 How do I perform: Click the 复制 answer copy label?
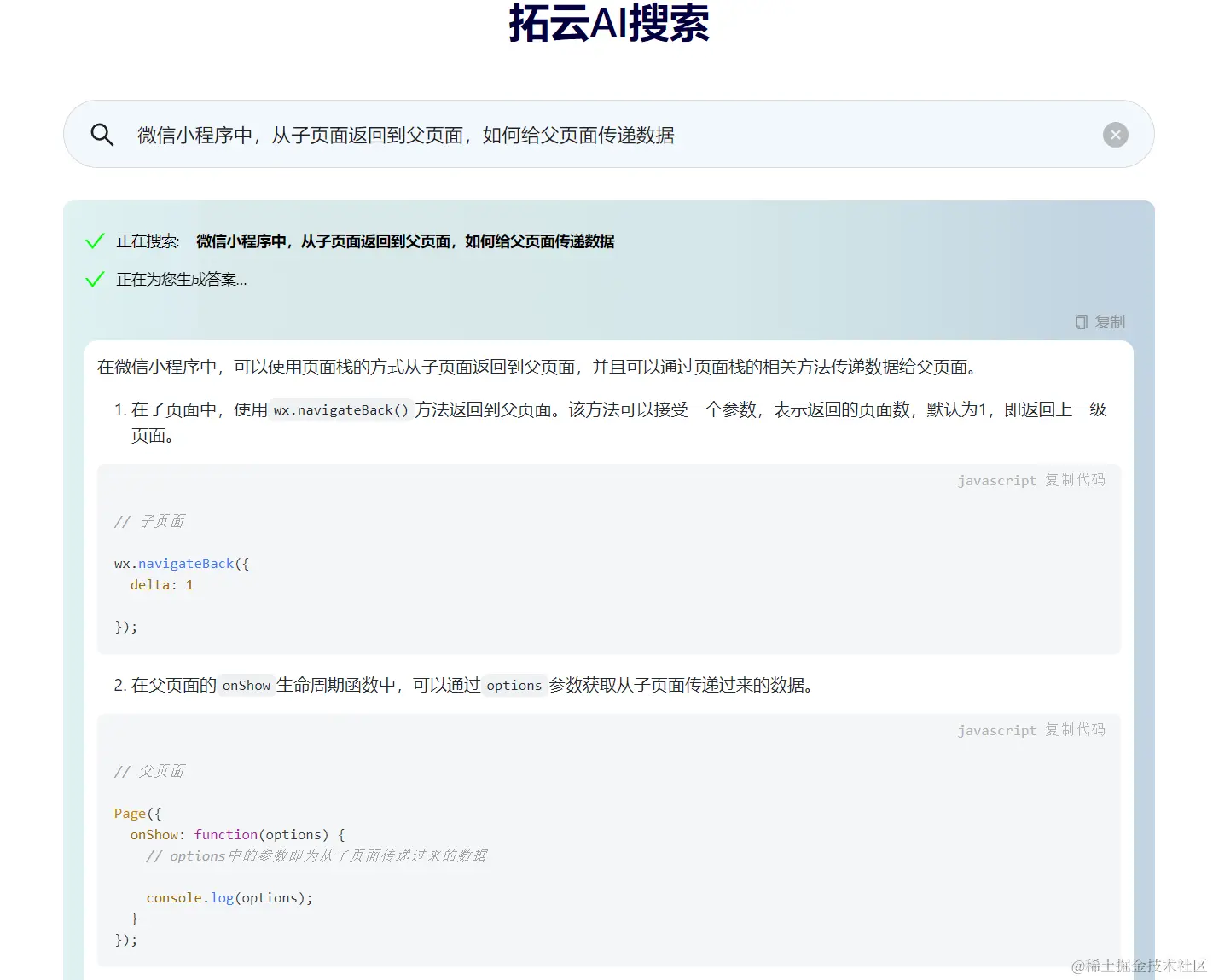coord(1110,322)
